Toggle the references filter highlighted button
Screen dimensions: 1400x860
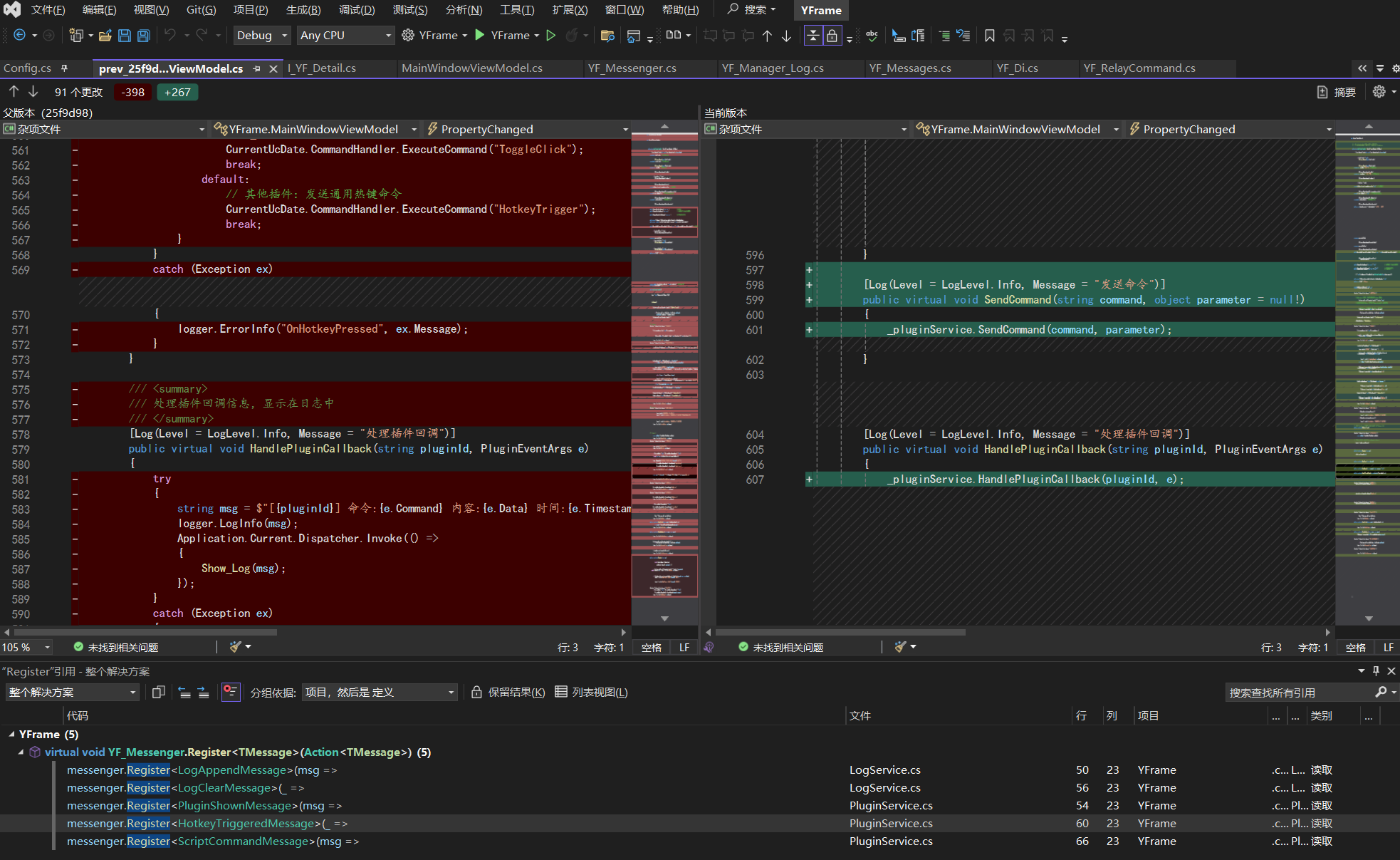[230, 692]
